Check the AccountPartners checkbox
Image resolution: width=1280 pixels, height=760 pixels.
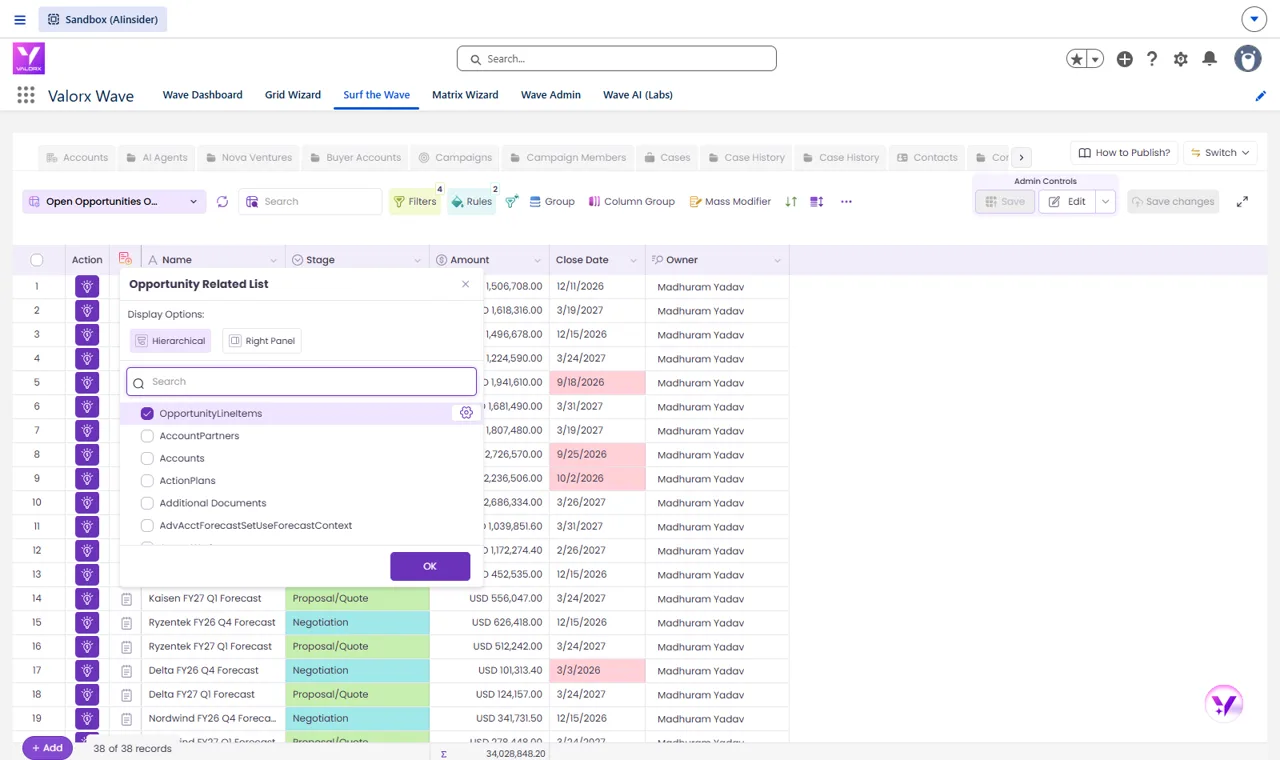pyautogui.click(x=147, y=436)
